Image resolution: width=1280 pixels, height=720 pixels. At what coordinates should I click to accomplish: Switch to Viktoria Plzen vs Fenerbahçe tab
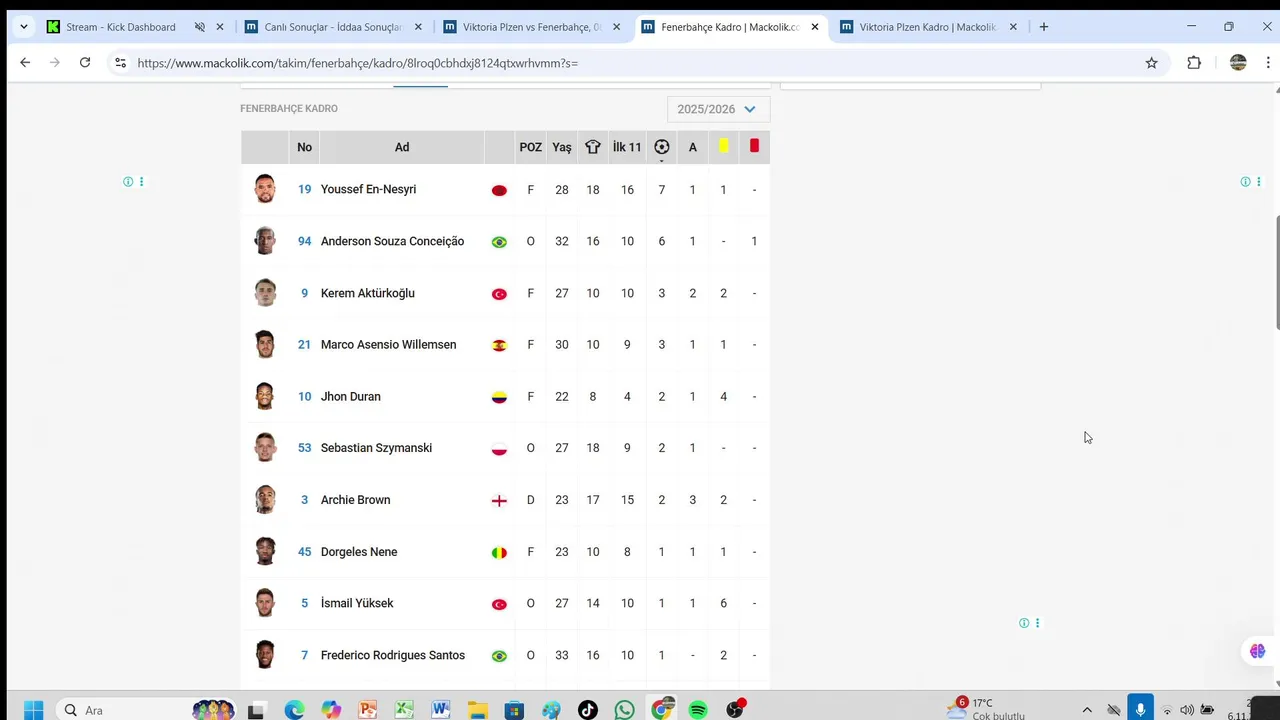click(530, 27)
